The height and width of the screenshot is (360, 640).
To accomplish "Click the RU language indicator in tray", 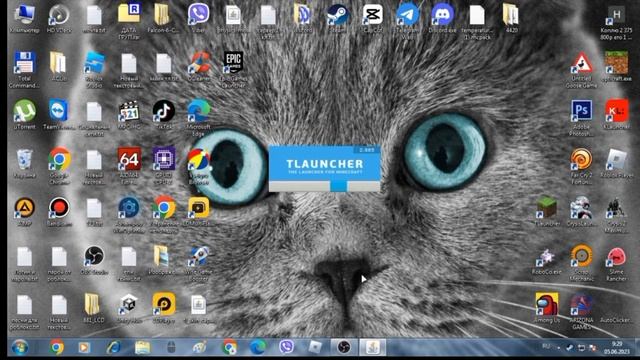I will click(x=546, y=347).
